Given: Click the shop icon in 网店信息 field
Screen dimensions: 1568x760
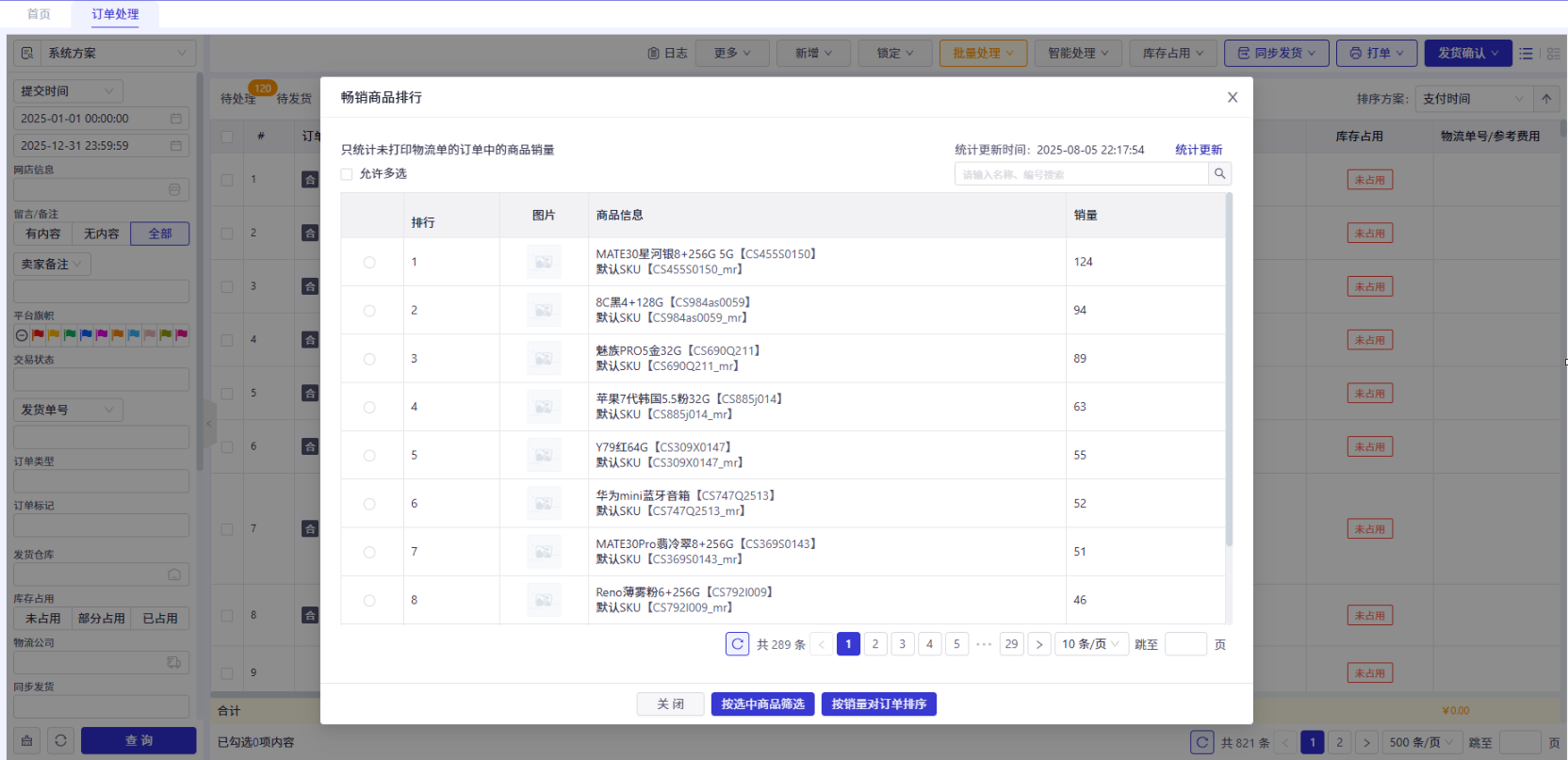Looking at the screenshot, I should click(x=174, y=189).
